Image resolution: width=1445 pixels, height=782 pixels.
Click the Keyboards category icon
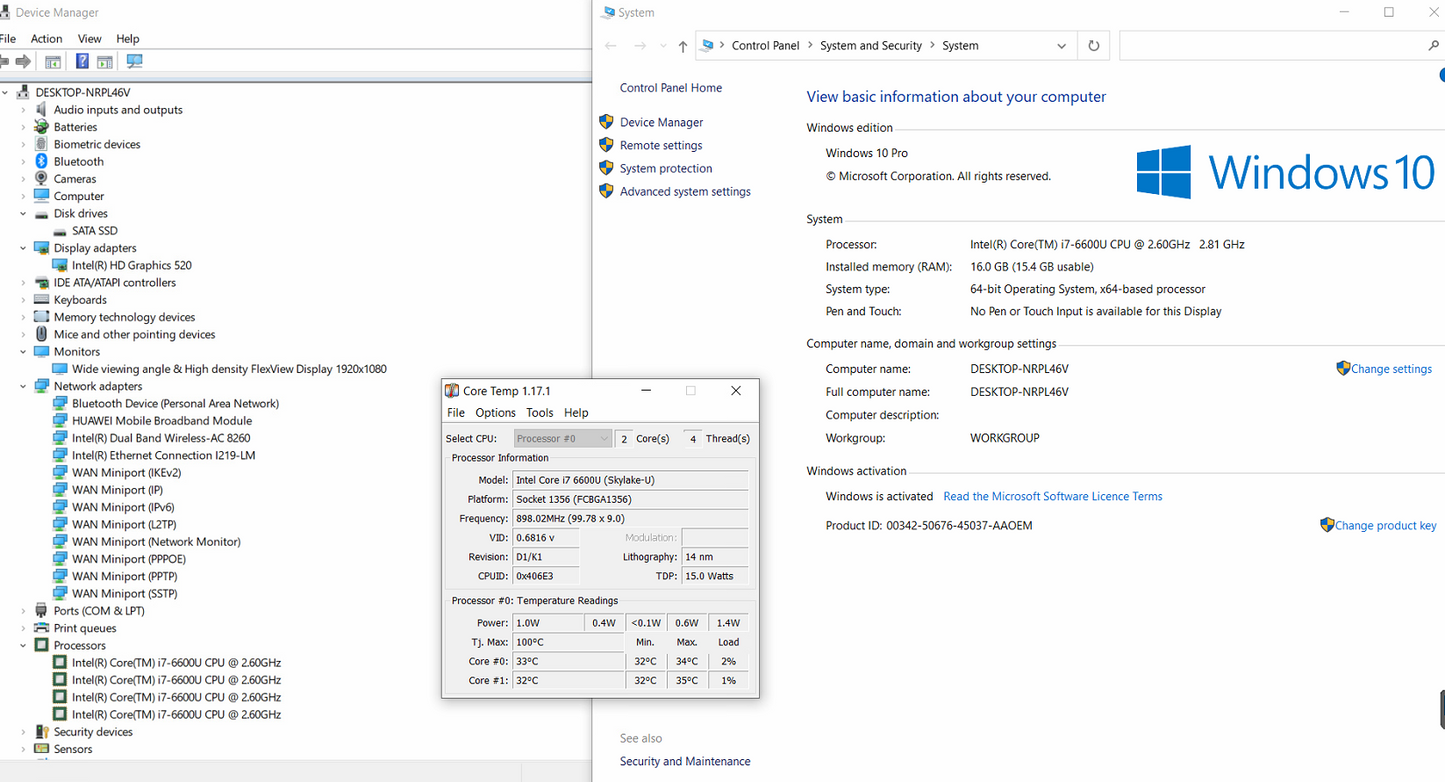click(x=41, y=300)
